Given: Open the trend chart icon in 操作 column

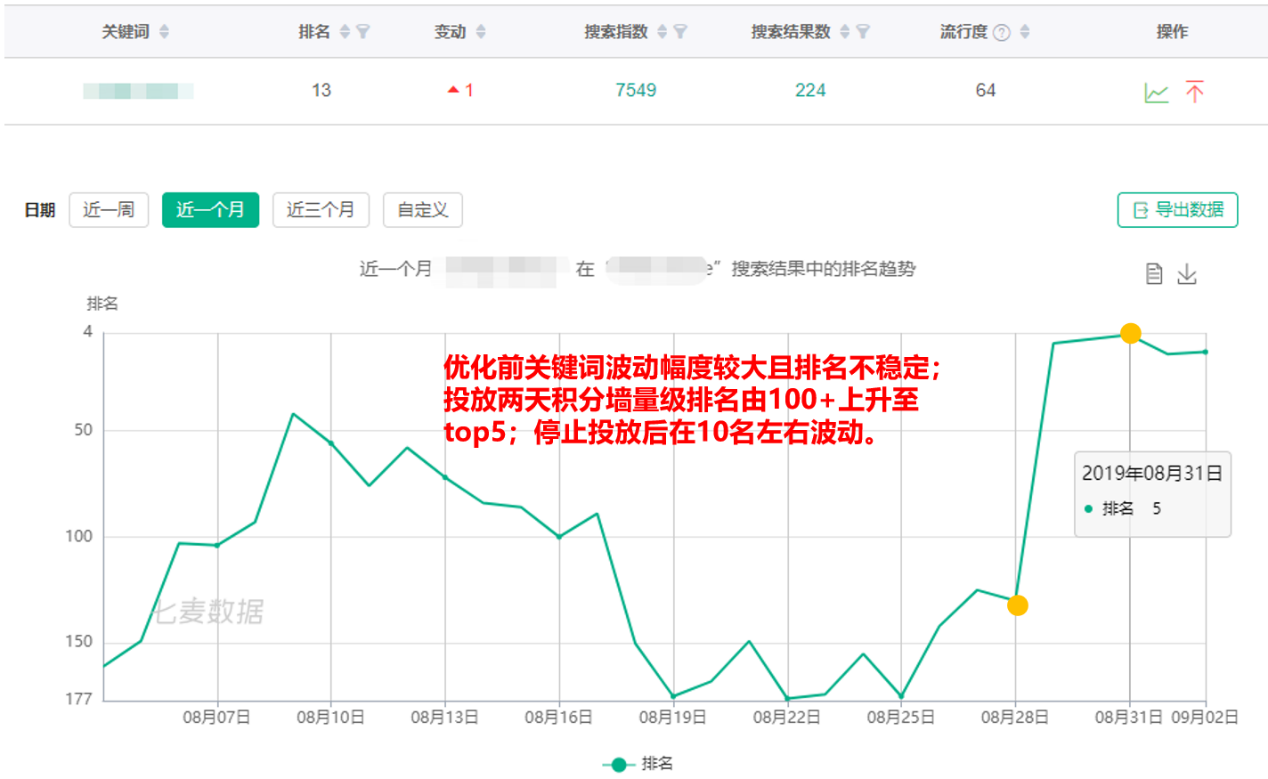Looking at the screenshot, I should pyautogui.click(x=1156, y=92).
